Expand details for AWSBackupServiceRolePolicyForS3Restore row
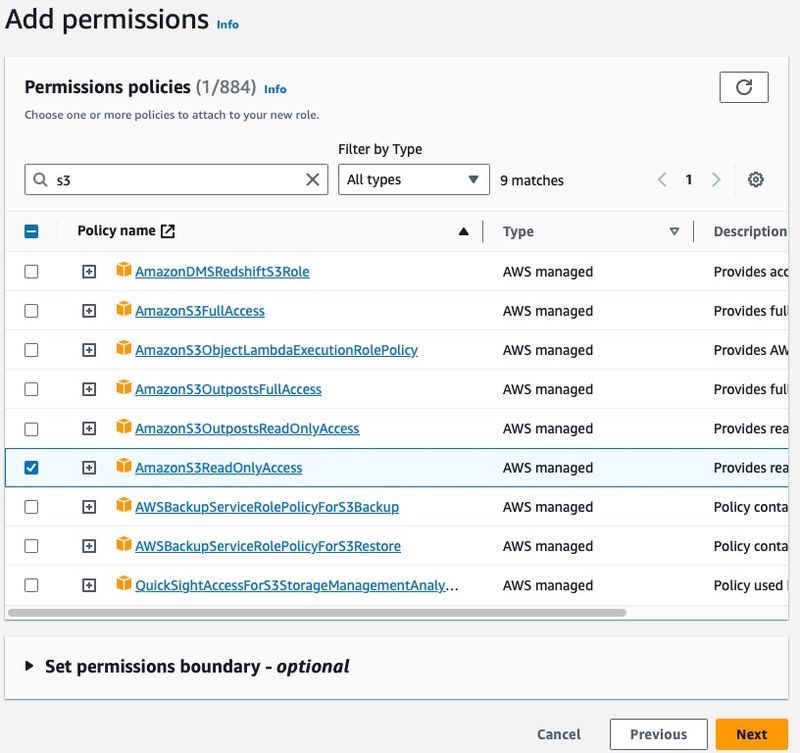Screen dimensions: 800x753 coord(89,546)
